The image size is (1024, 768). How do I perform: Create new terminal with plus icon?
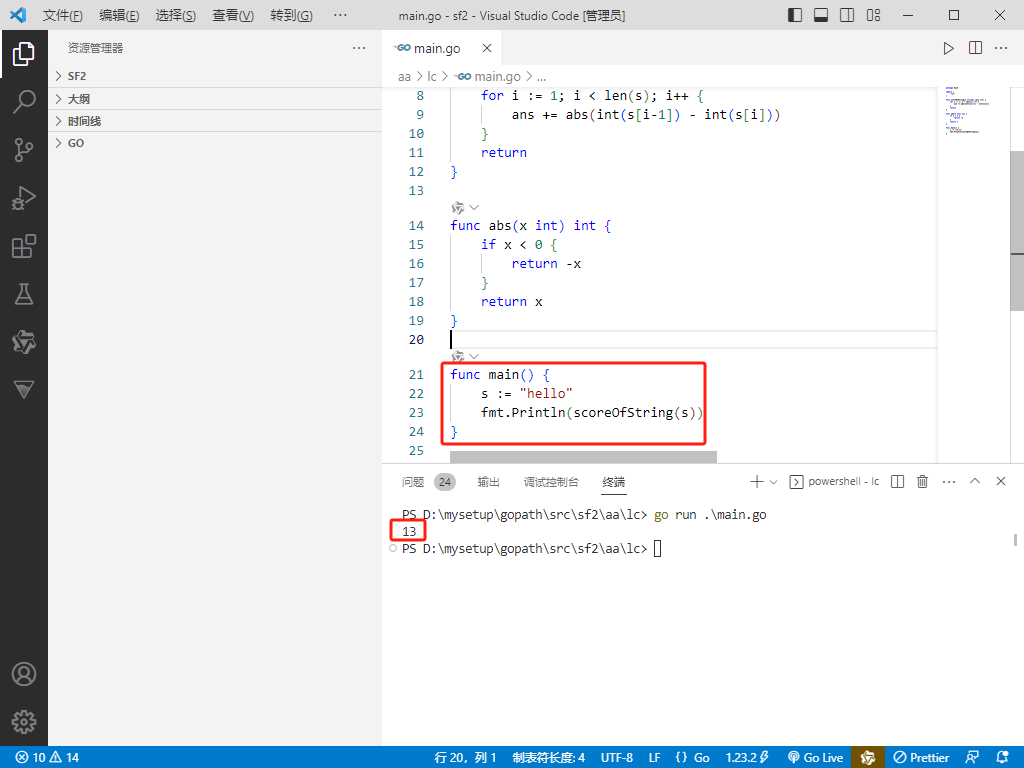756,482
